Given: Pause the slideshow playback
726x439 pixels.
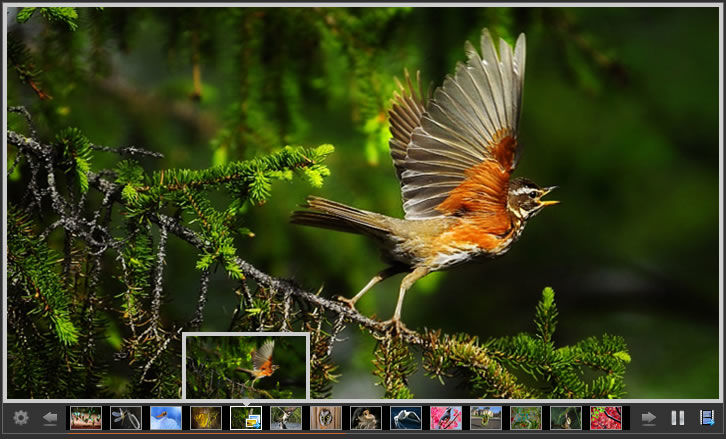Looking at the screenshot, I should pos(678,418).
